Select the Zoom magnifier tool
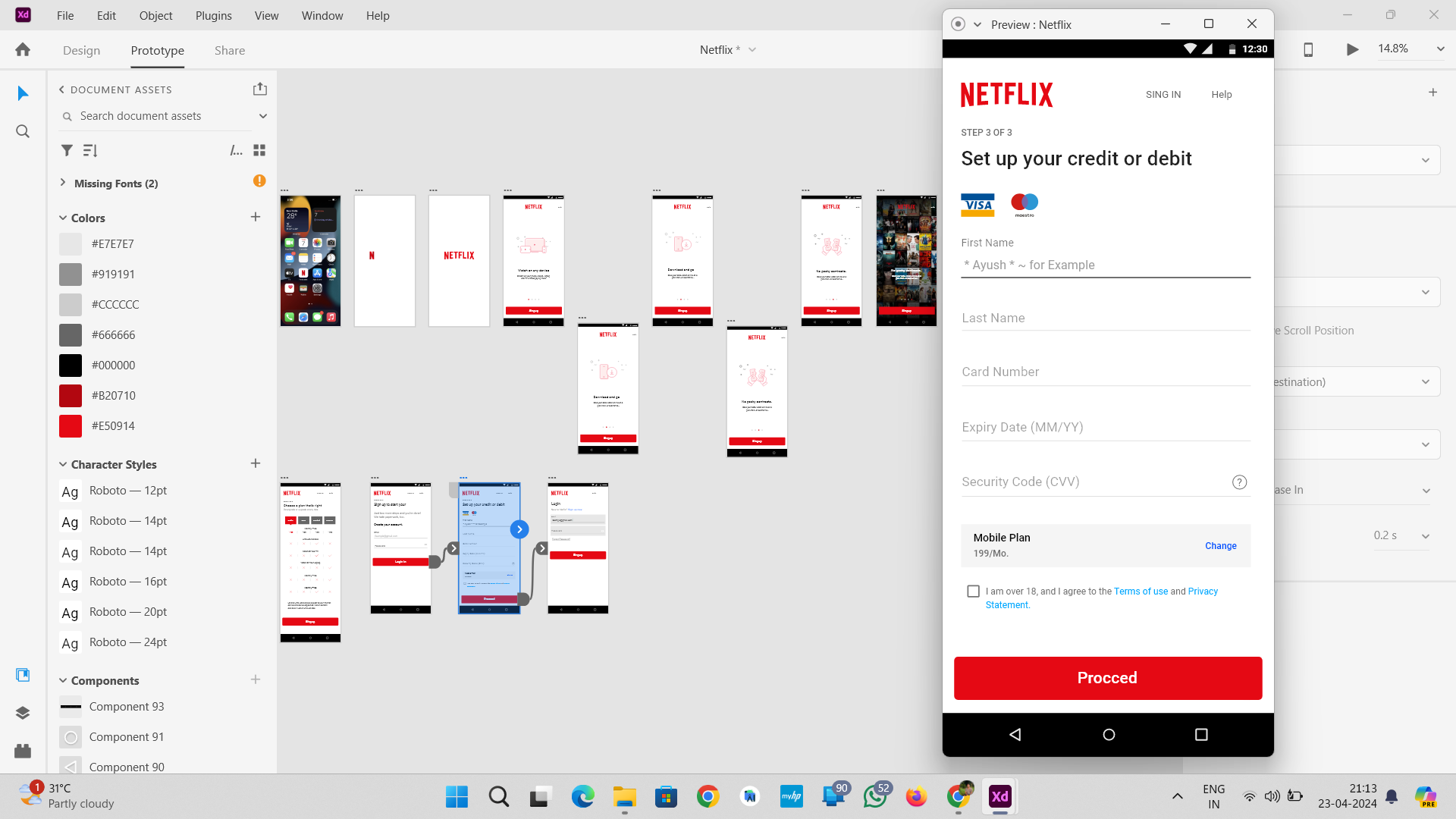The height and width of the screenshot is (819, 1456). tap(23, 131)
